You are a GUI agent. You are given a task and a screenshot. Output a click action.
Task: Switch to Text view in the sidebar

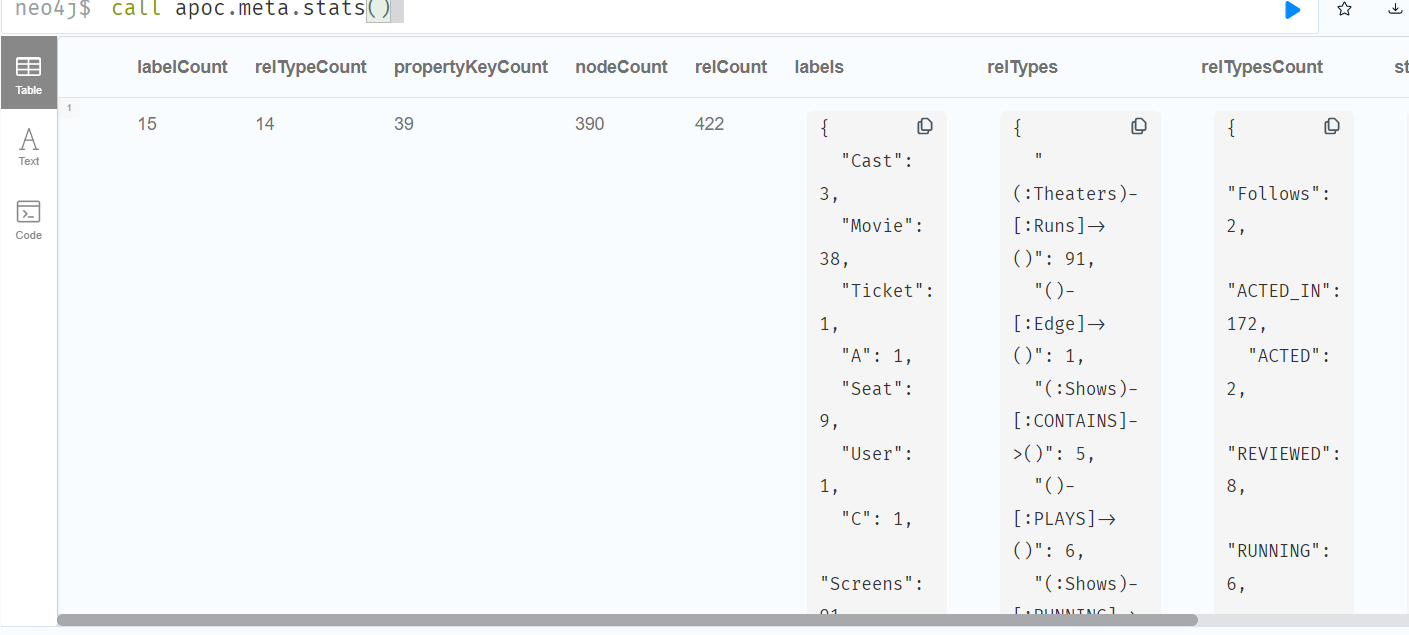(28, 145)
